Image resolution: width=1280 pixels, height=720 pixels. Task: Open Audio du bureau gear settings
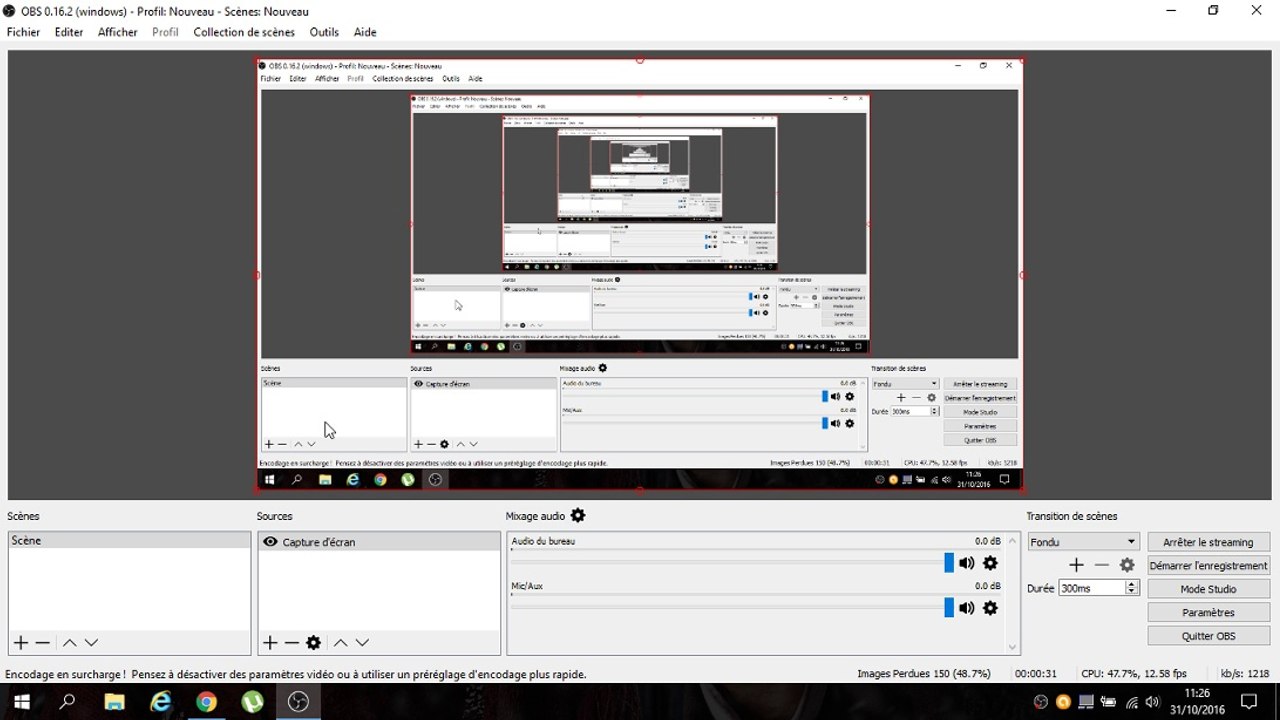click(991, 563)
